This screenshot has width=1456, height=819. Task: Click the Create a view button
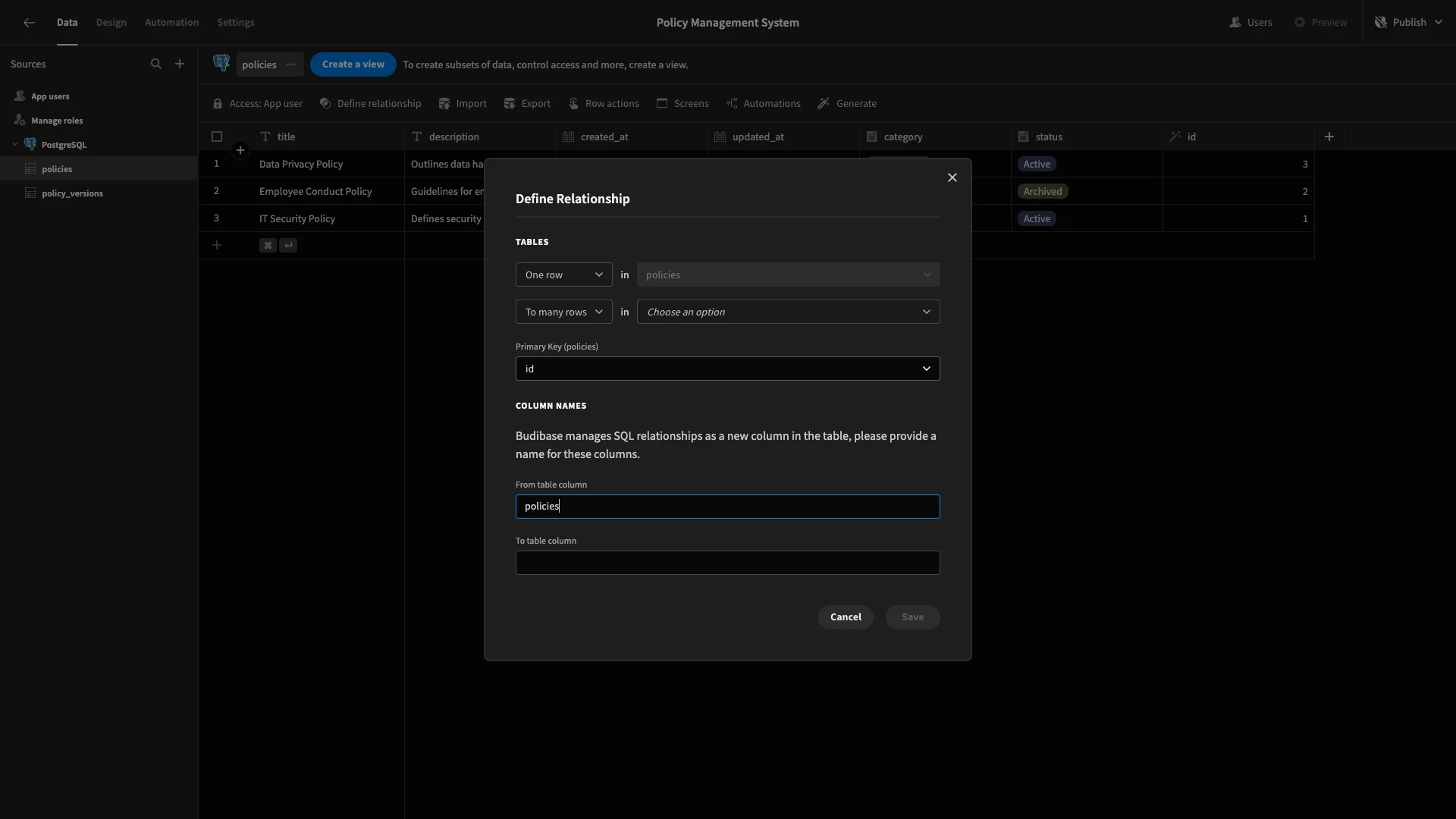point(353,64)
